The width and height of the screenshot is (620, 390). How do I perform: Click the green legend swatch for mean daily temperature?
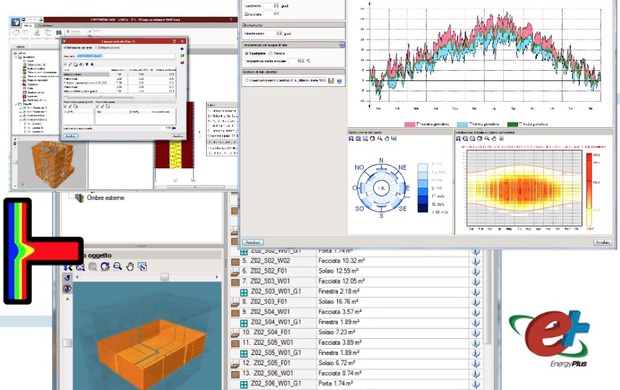coord(512,124)
